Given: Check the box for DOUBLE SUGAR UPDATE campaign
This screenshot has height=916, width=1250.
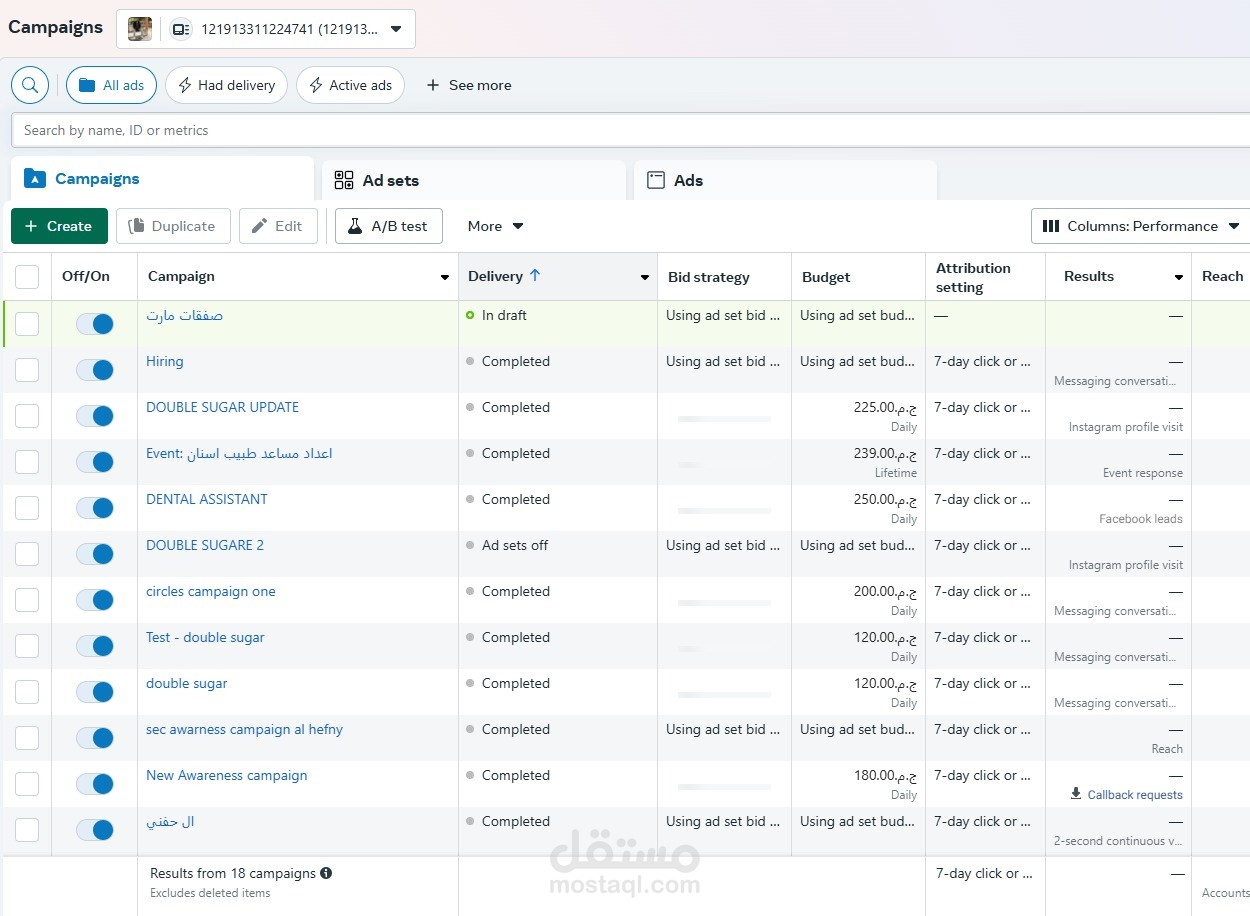Looking at the screenshot, I should click(27, 415).
